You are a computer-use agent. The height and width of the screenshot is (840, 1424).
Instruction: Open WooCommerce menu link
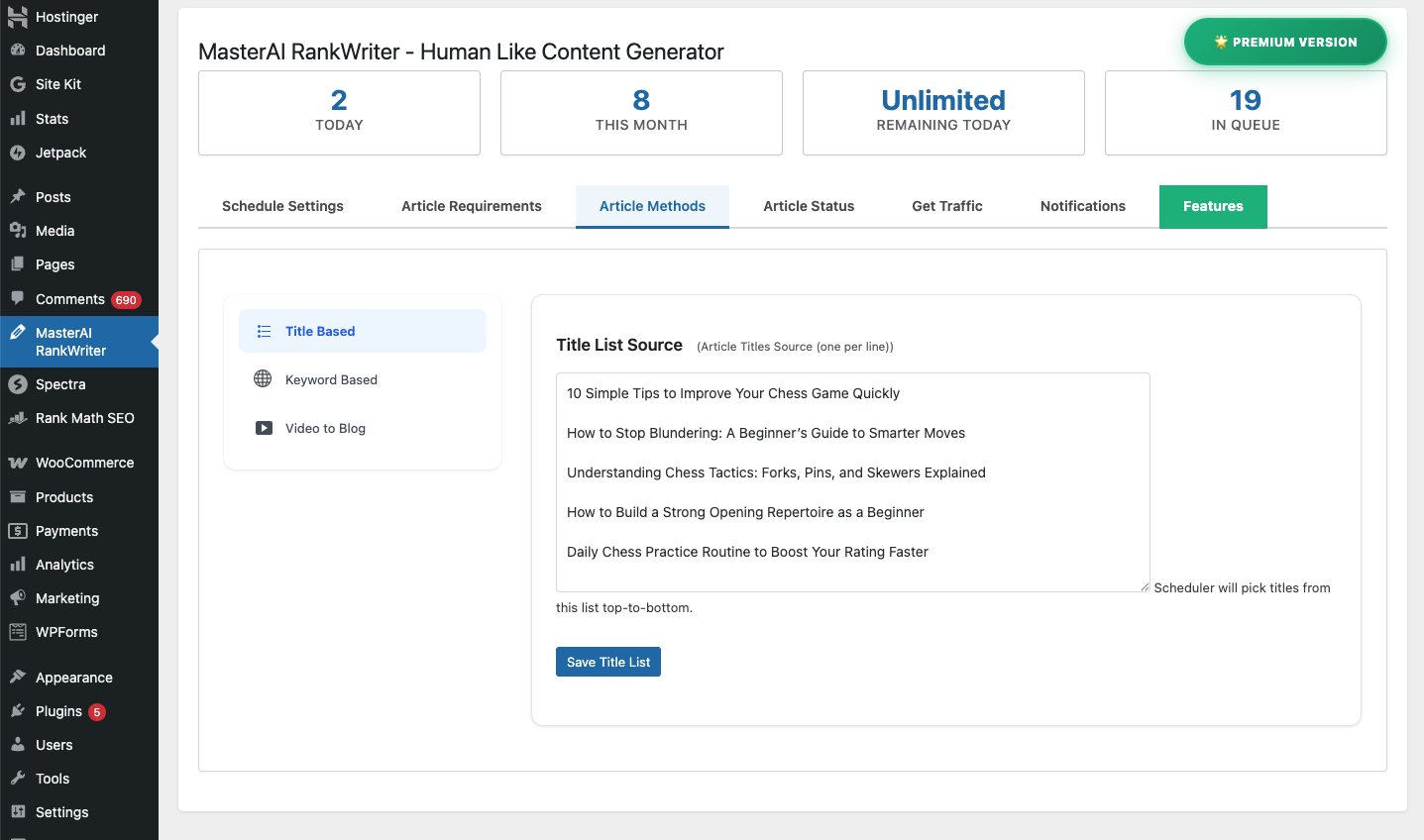79,463
